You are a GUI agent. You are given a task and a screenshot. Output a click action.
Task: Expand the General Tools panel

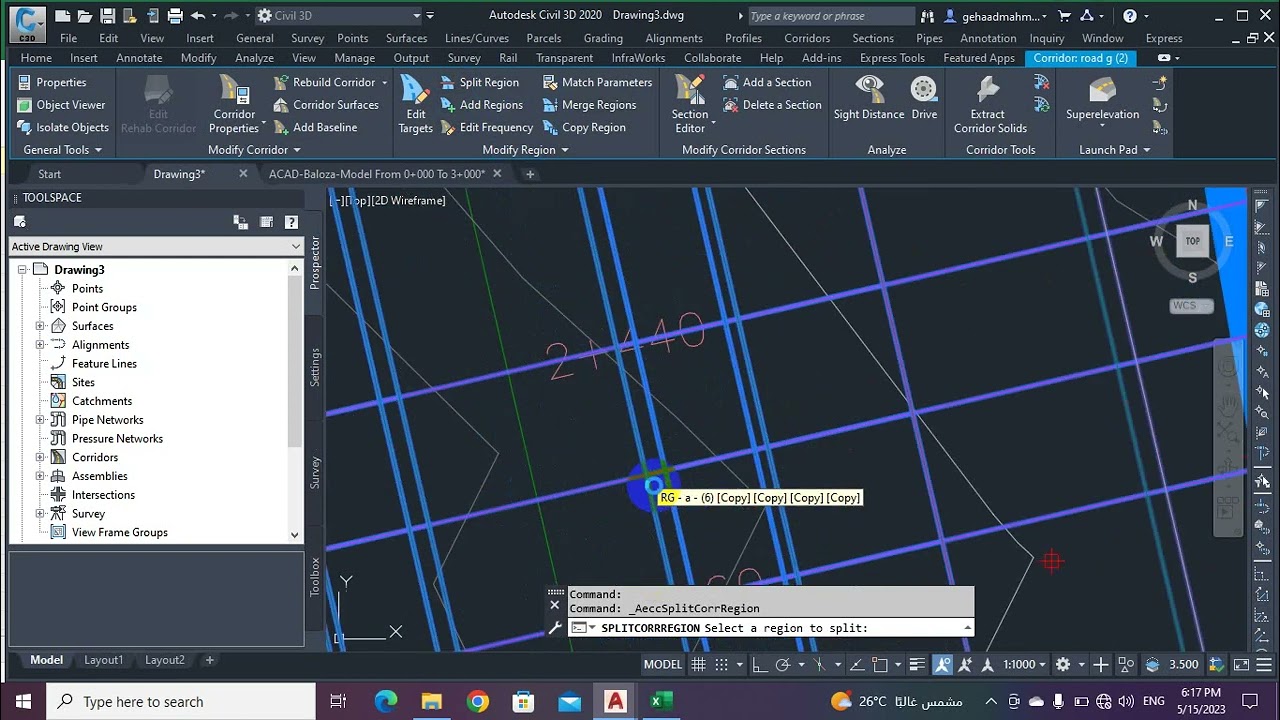62,150
